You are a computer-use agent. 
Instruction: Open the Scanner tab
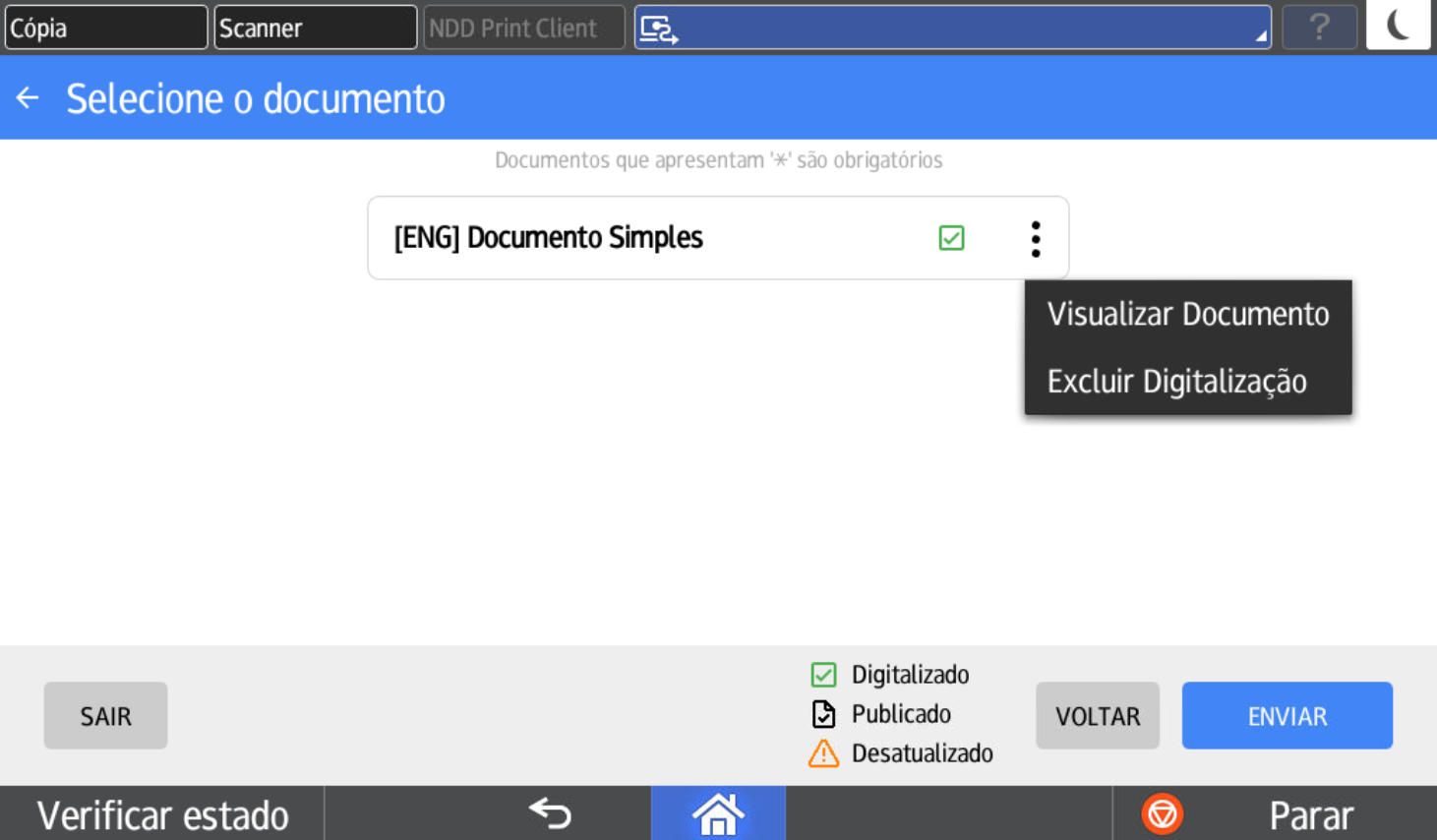tap(315, 28)
